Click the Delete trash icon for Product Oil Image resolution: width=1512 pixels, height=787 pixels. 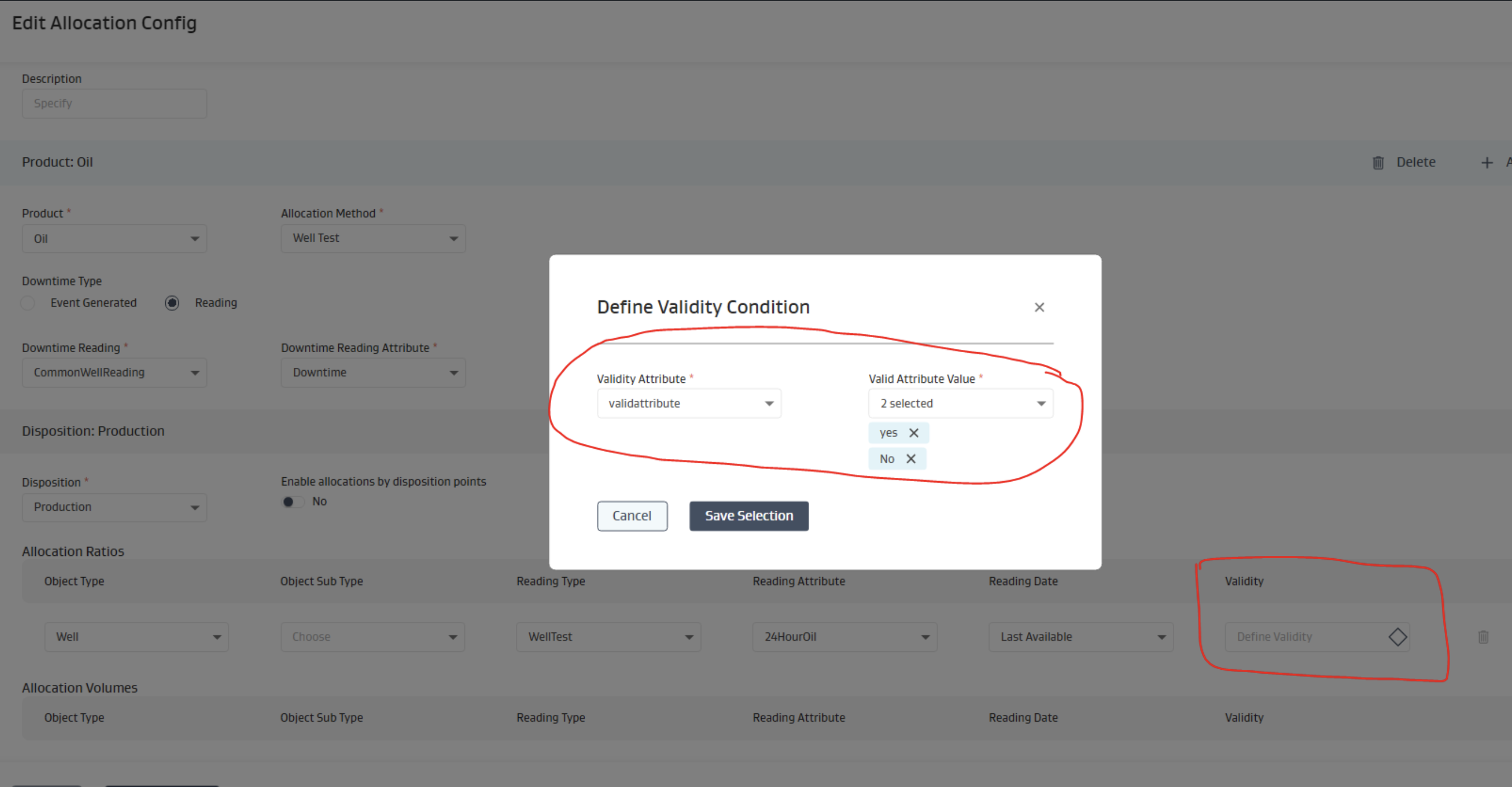(1377, 162)
